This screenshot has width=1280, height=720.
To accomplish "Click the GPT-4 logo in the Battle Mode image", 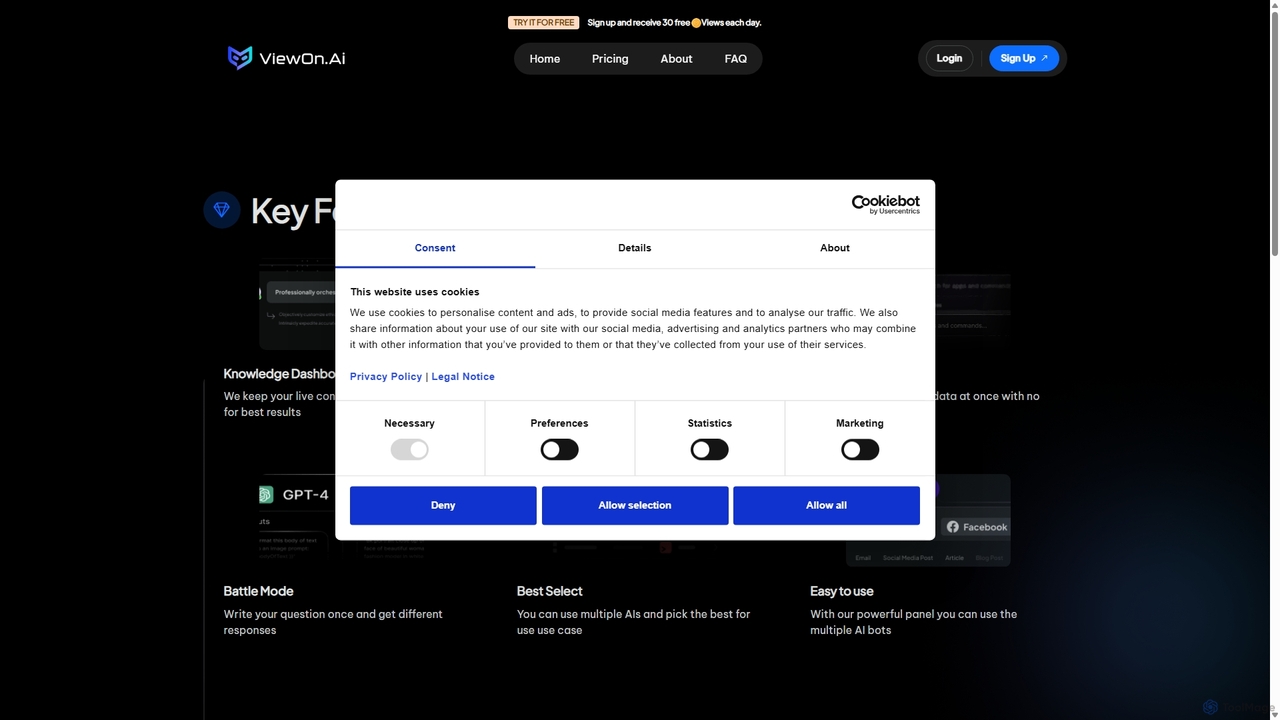I will (x=266, y=495).
